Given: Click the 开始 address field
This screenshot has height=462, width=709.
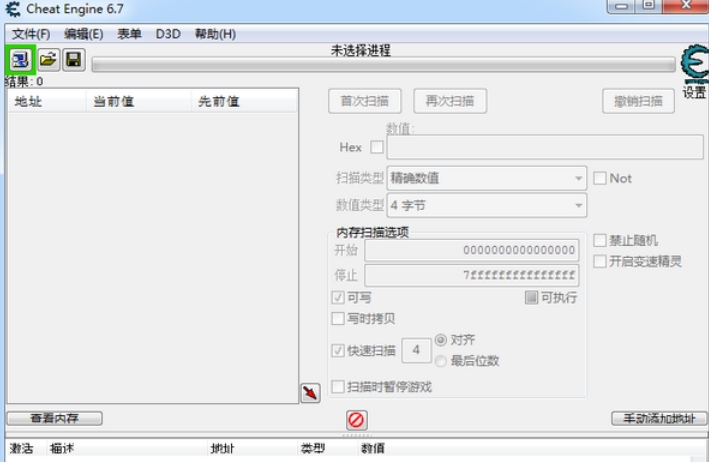Looking at the screenshot, I should pos(472,250).
